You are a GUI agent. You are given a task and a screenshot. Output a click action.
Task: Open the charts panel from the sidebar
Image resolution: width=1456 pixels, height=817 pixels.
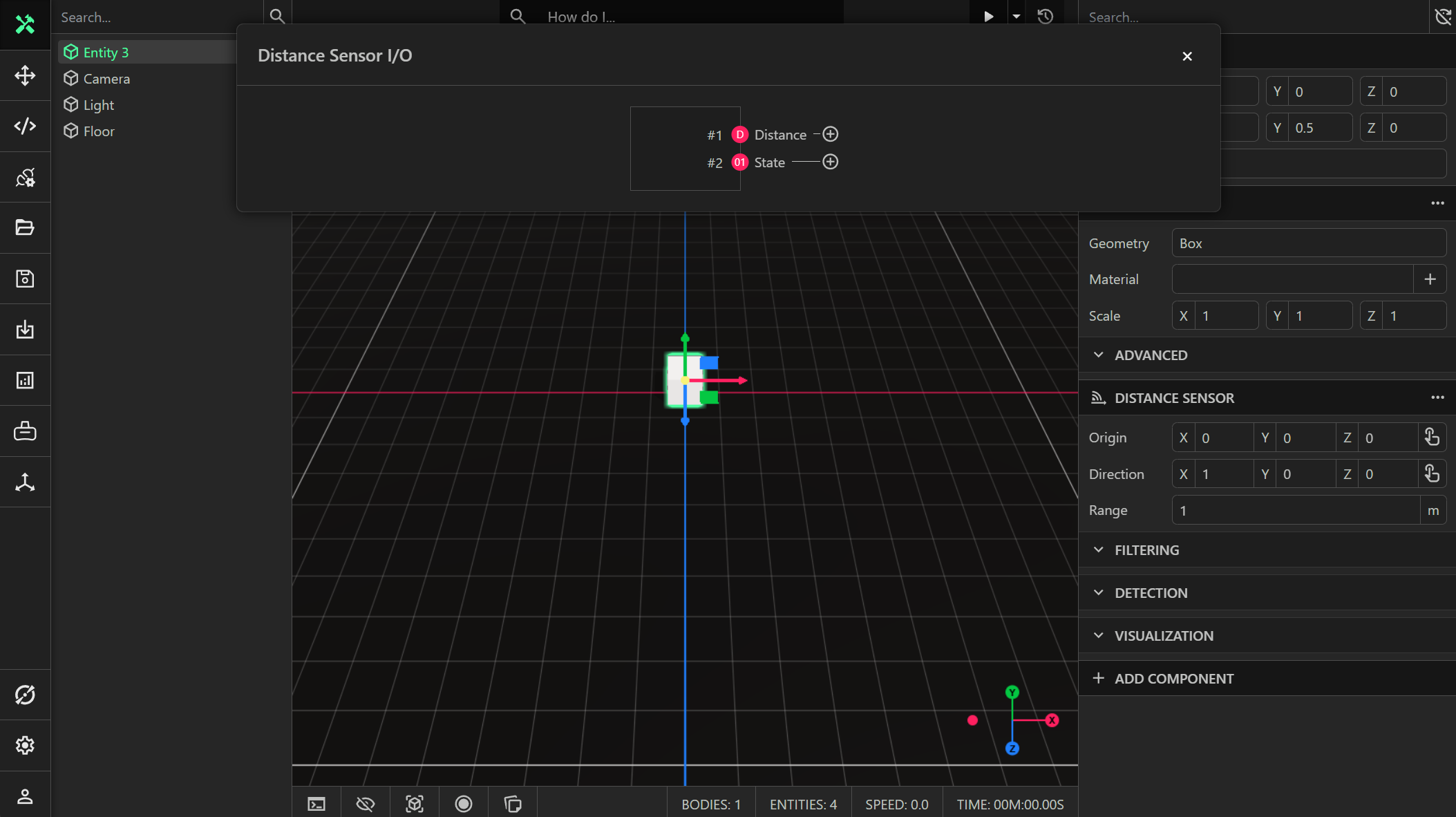point(25,380)
